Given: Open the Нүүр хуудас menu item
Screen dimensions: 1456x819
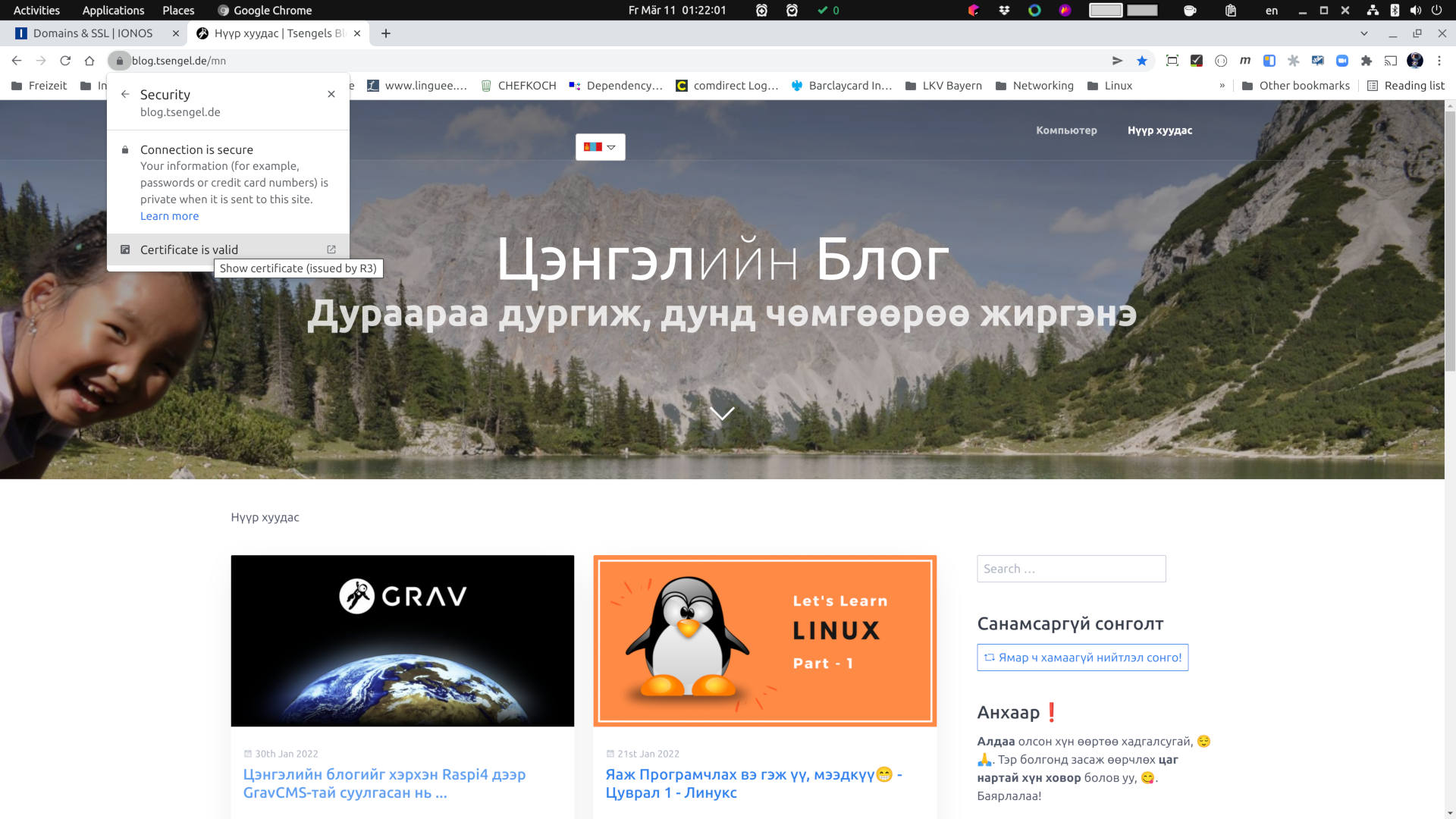Looking at the screenshot, I should tap(1159, 130).
